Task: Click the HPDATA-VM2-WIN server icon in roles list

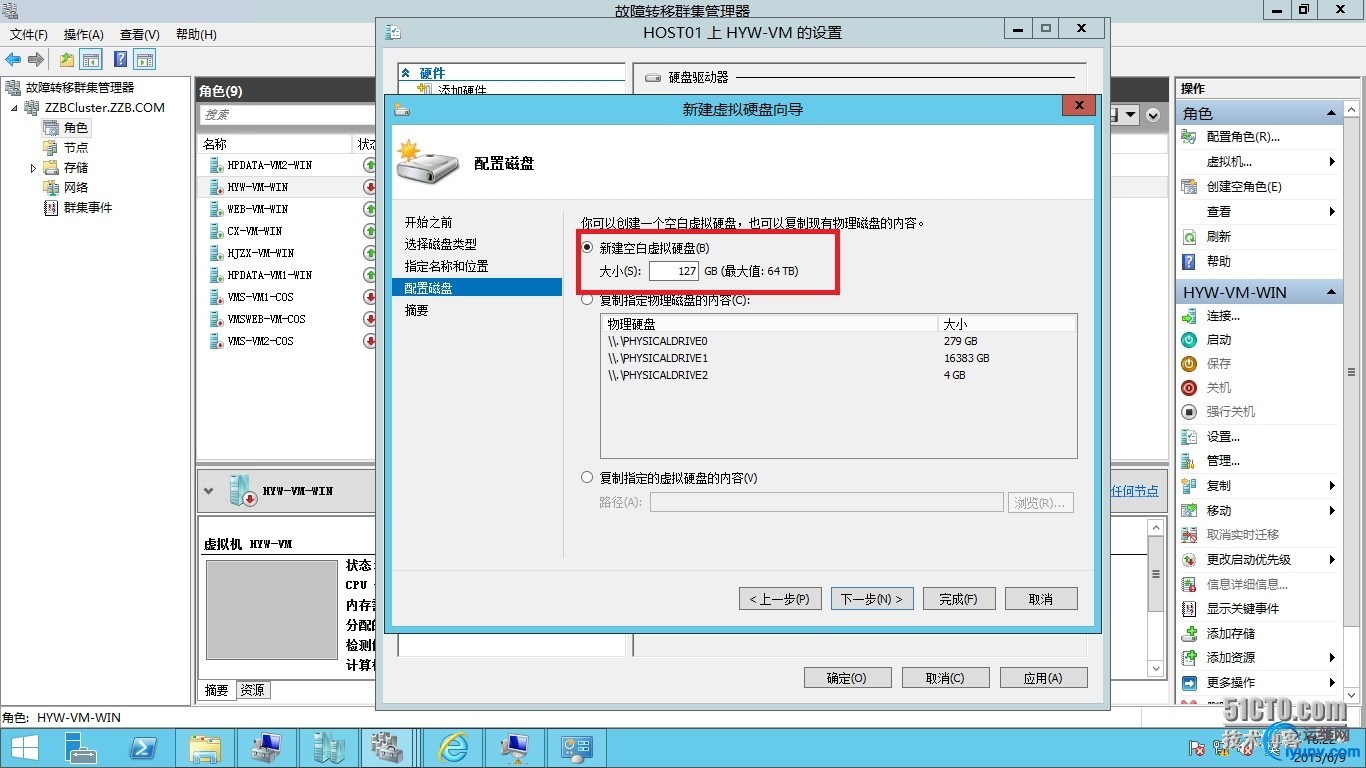Action: coord(216,165)
